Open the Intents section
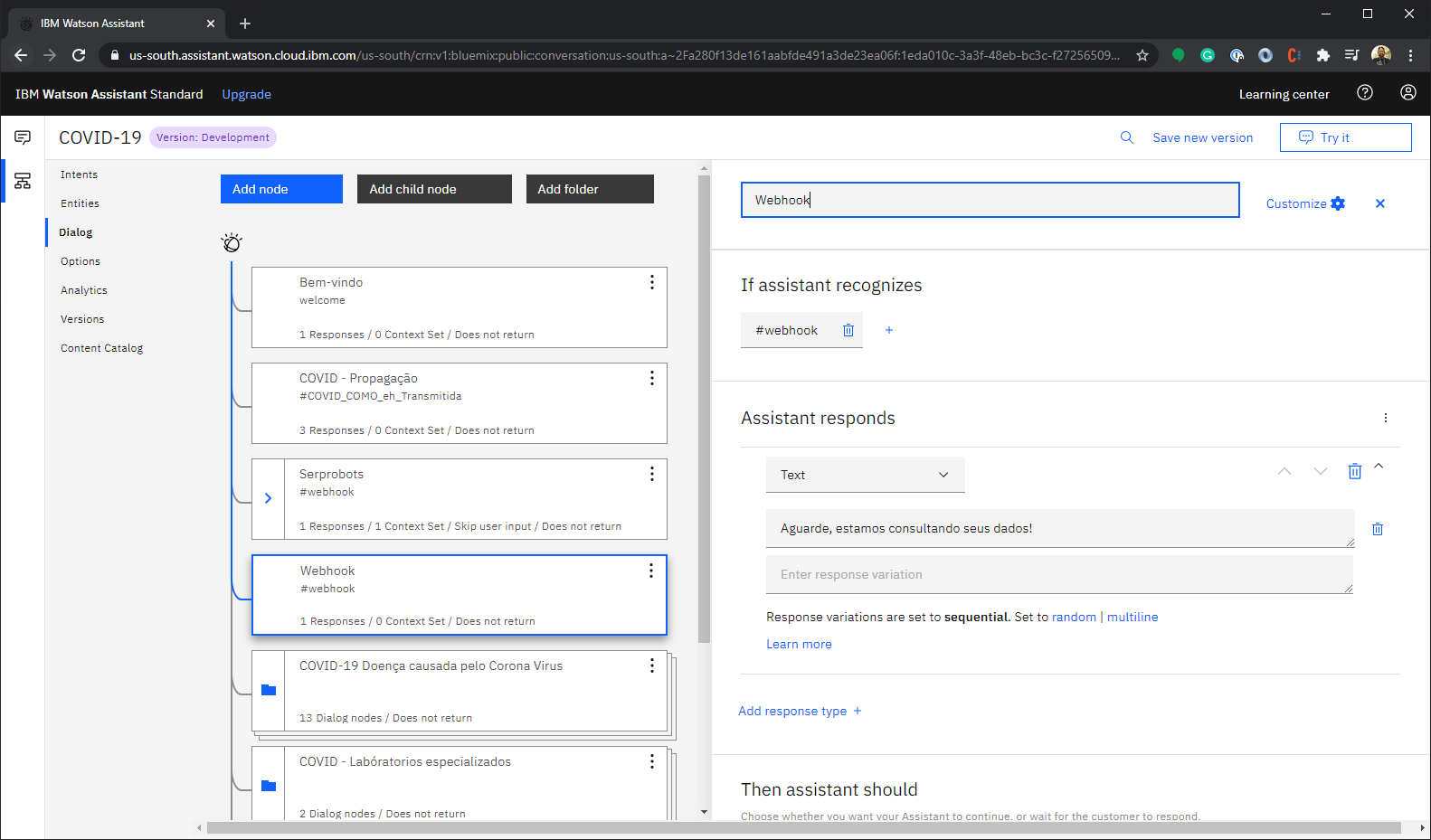This screenshot has height=840, width=1431. [x=79, y=175]
